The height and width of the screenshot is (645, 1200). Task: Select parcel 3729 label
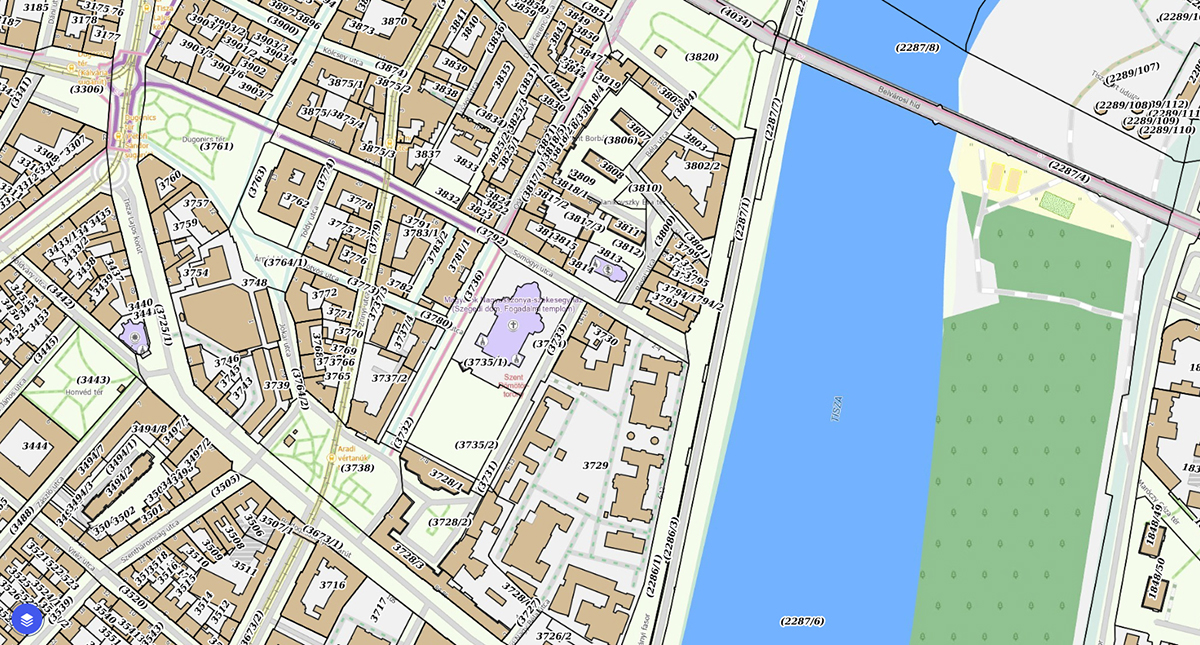pos(595,465)
